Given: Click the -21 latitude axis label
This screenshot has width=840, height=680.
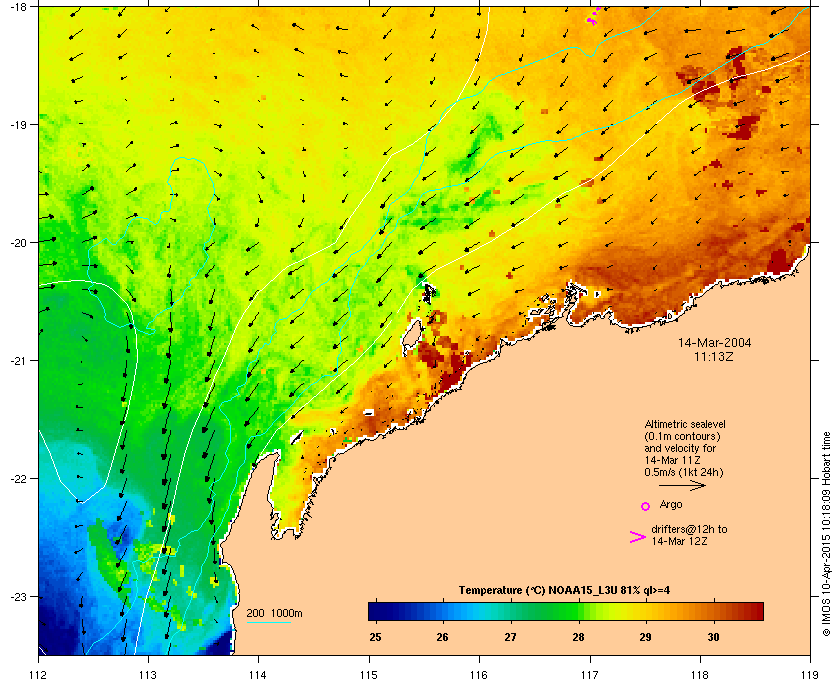Looking at the screenshot, I should [x=18, y=361].
